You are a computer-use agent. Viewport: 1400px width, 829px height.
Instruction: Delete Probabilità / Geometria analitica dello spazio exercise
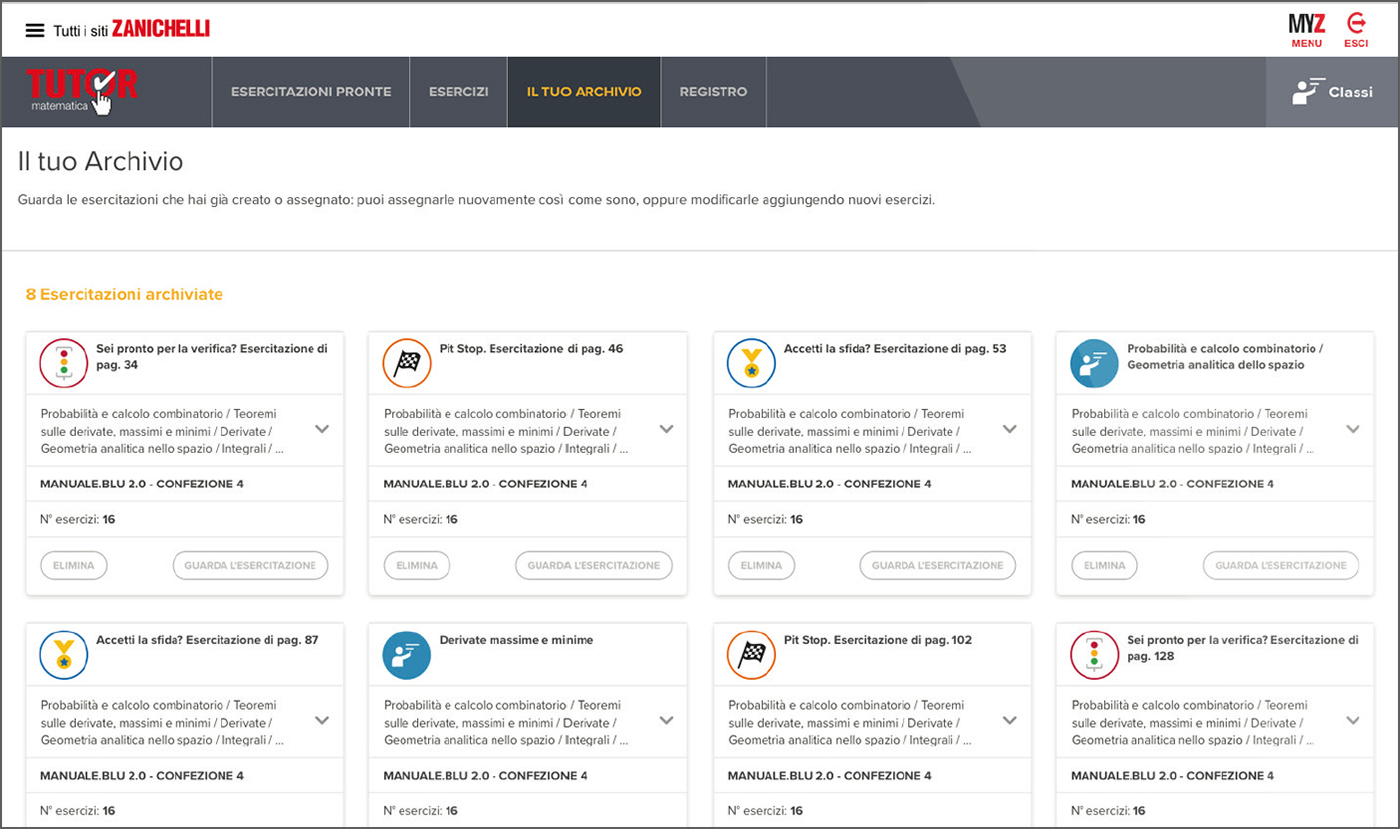(1104, 565)
